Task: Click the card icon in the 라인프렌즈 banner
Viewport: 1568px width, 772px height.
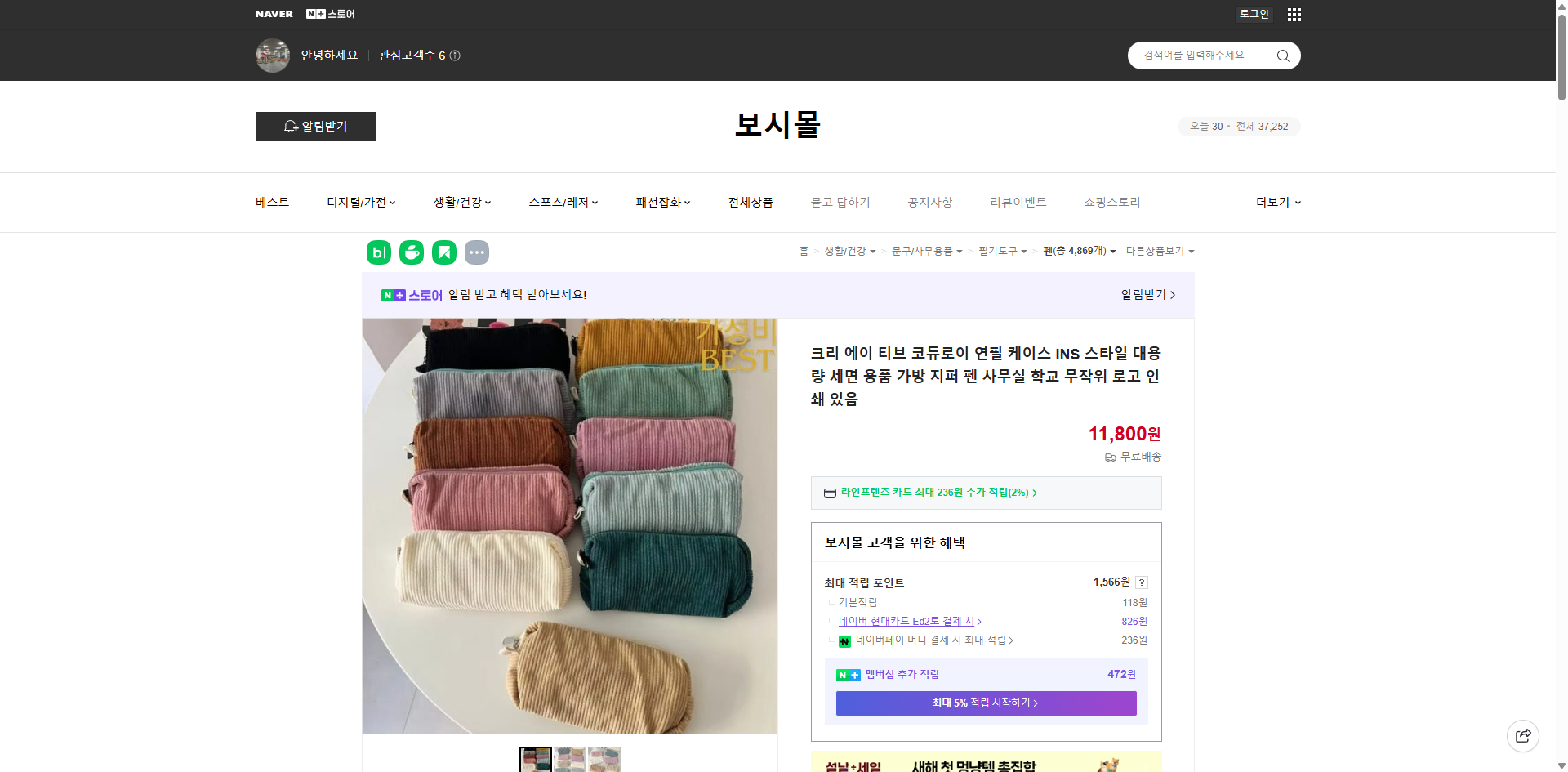Action: (x=830, y=493)
